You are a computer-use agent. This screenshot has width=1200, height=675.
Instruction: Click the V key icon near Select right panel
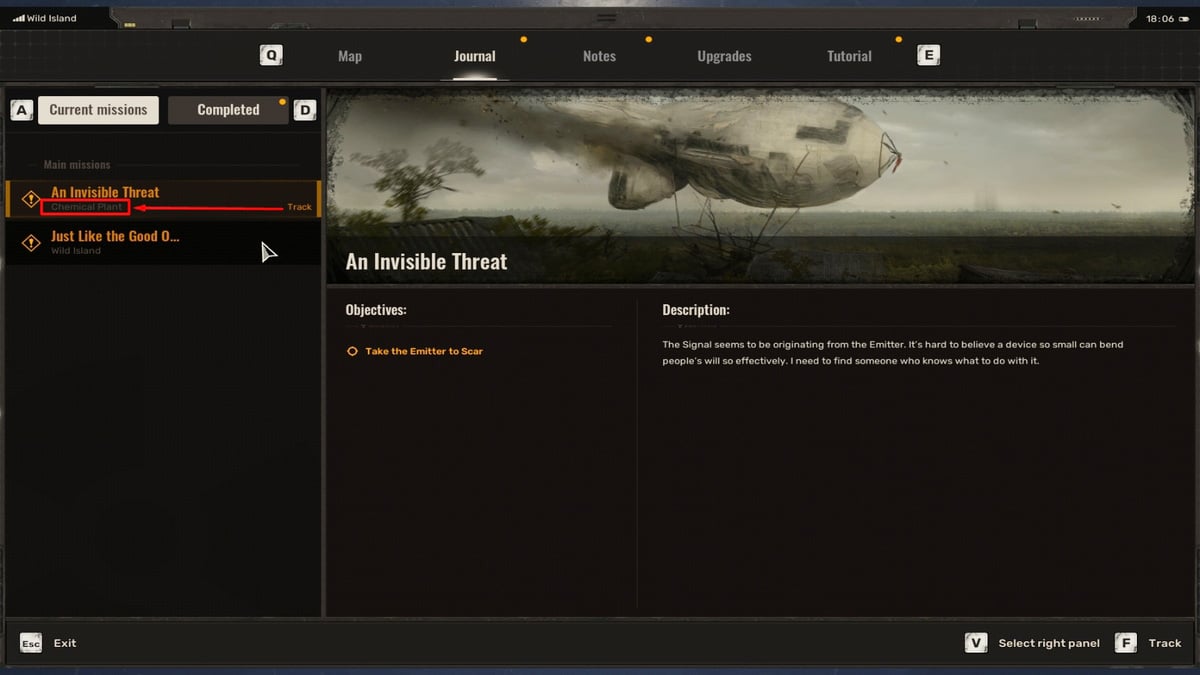[x=976, y=643]
